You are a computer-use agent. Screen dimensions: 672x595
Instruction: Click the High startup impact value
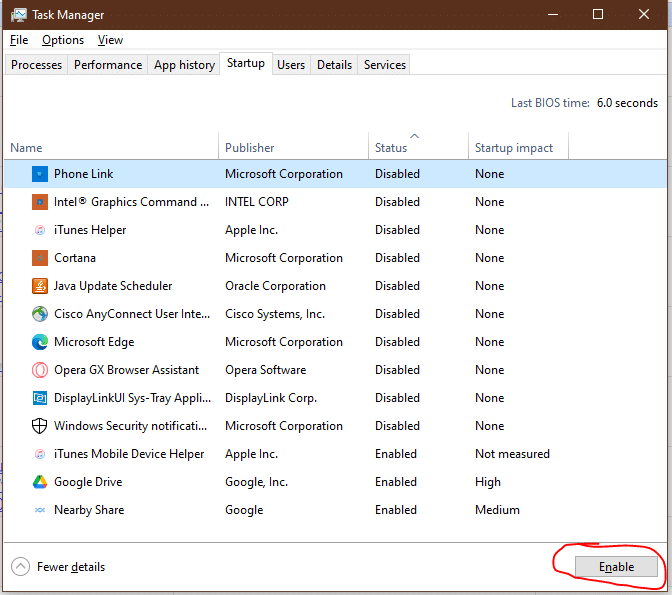pyautogui.click(x=488, y=482)
